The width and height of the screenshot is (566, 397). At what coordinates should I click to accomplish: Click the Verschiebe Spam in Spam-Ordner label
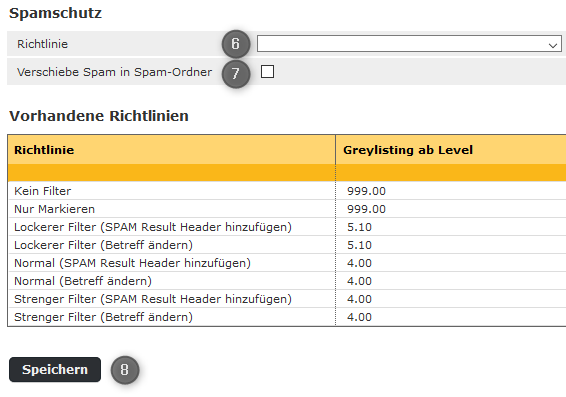coord(114,72)
